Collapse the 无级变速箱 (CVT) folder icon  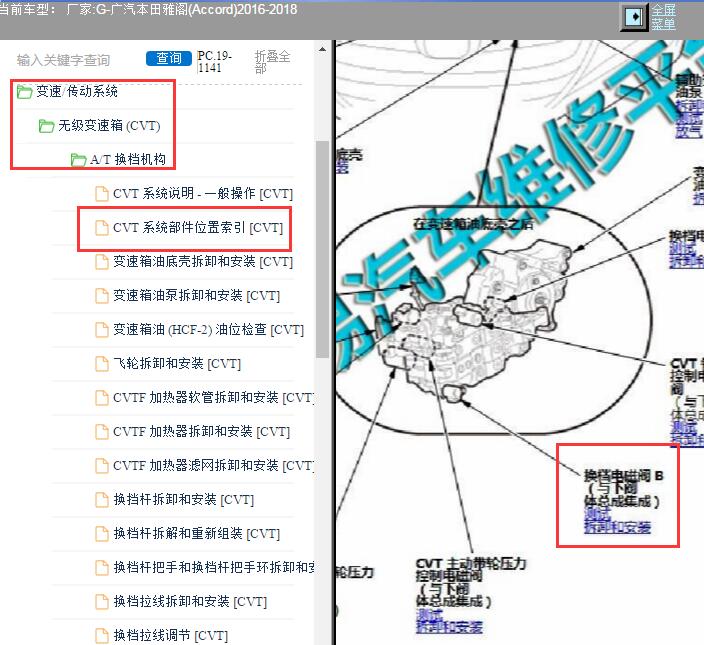(x=46, y=126)
